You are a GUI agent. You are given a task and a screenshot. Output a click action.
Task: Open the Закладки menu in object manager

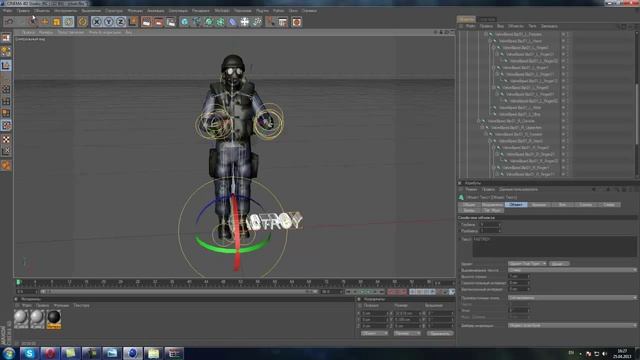(x=549, y=26)
